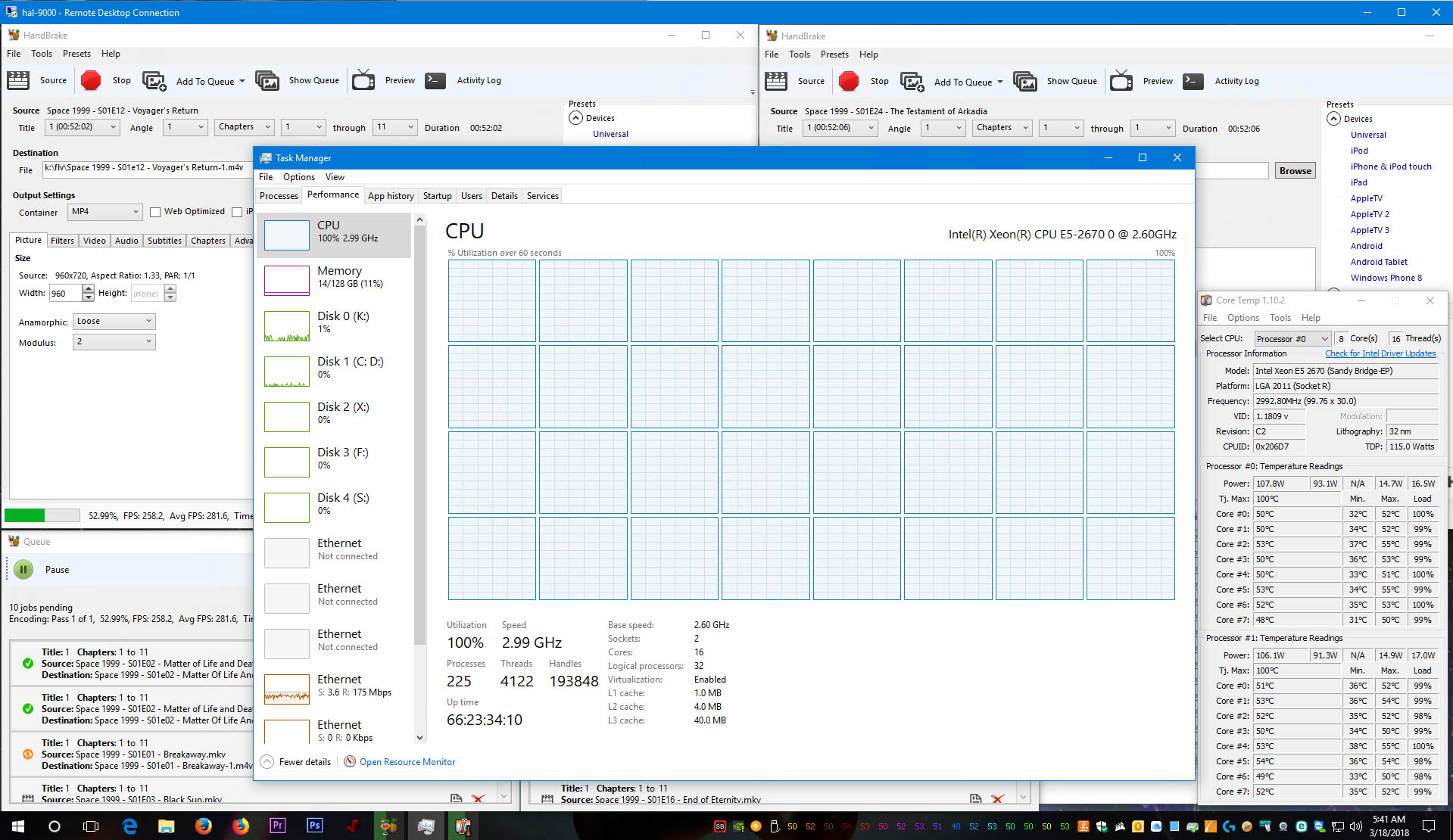Viewport: 1453px width, 840px height.
Task: Open Source clapperboard icon in left HandBrake
Action: [x=18, y=80]
